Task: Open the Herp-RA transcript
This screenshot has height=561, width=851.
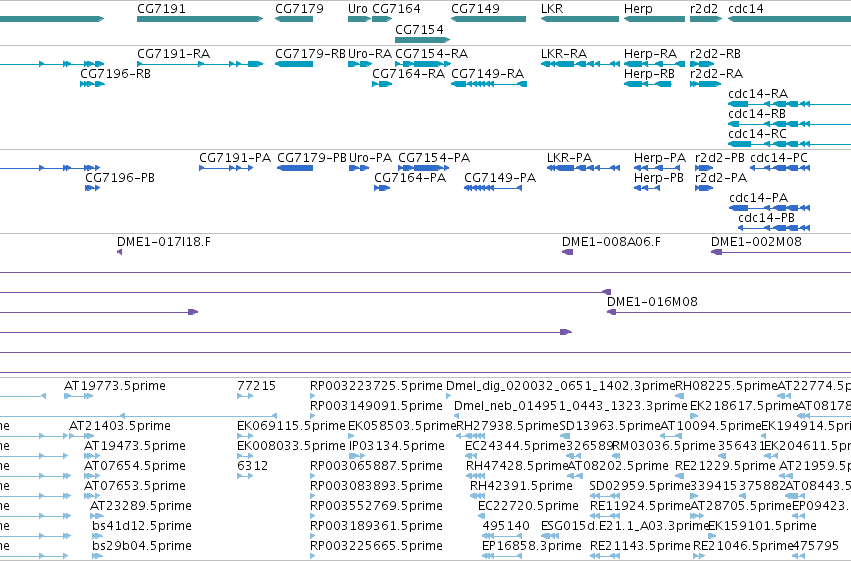Action: coord(655,64)
